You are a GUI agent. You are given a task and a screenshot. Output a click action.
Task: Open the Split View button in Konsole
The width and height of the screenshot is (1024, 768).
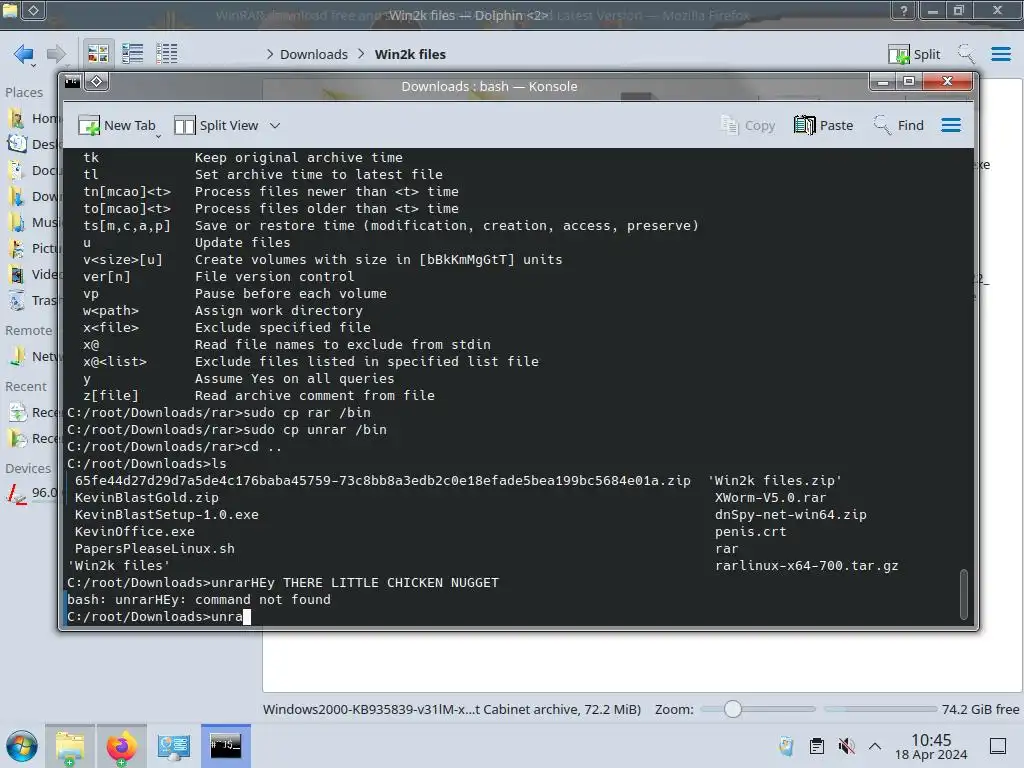click(217, 125)
